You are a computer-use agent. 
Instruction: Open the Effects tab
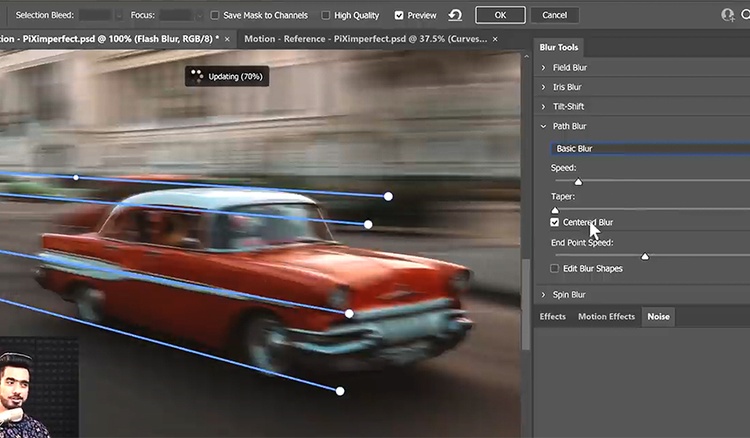pos(553,317)
